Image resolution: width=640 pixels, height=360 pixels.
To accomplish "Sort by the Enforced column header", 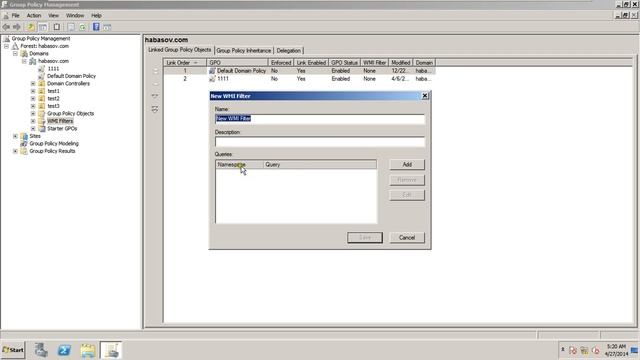I will tap(281, 63).
